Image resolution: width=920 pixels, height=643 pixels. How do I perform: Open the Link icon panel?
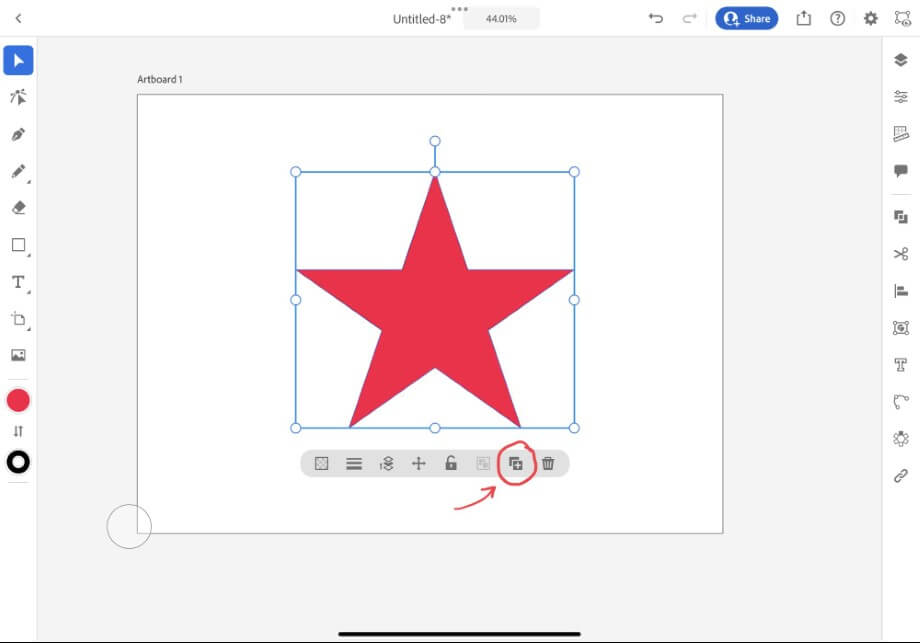point(901,476)
